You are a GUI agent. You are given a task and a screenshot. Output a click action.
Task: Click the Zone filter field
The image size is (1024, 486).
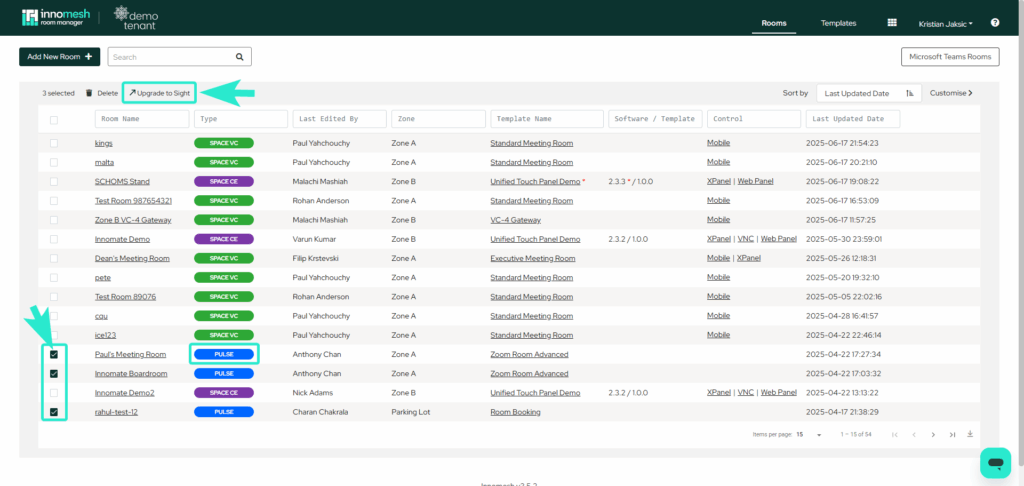pos(439,119)
